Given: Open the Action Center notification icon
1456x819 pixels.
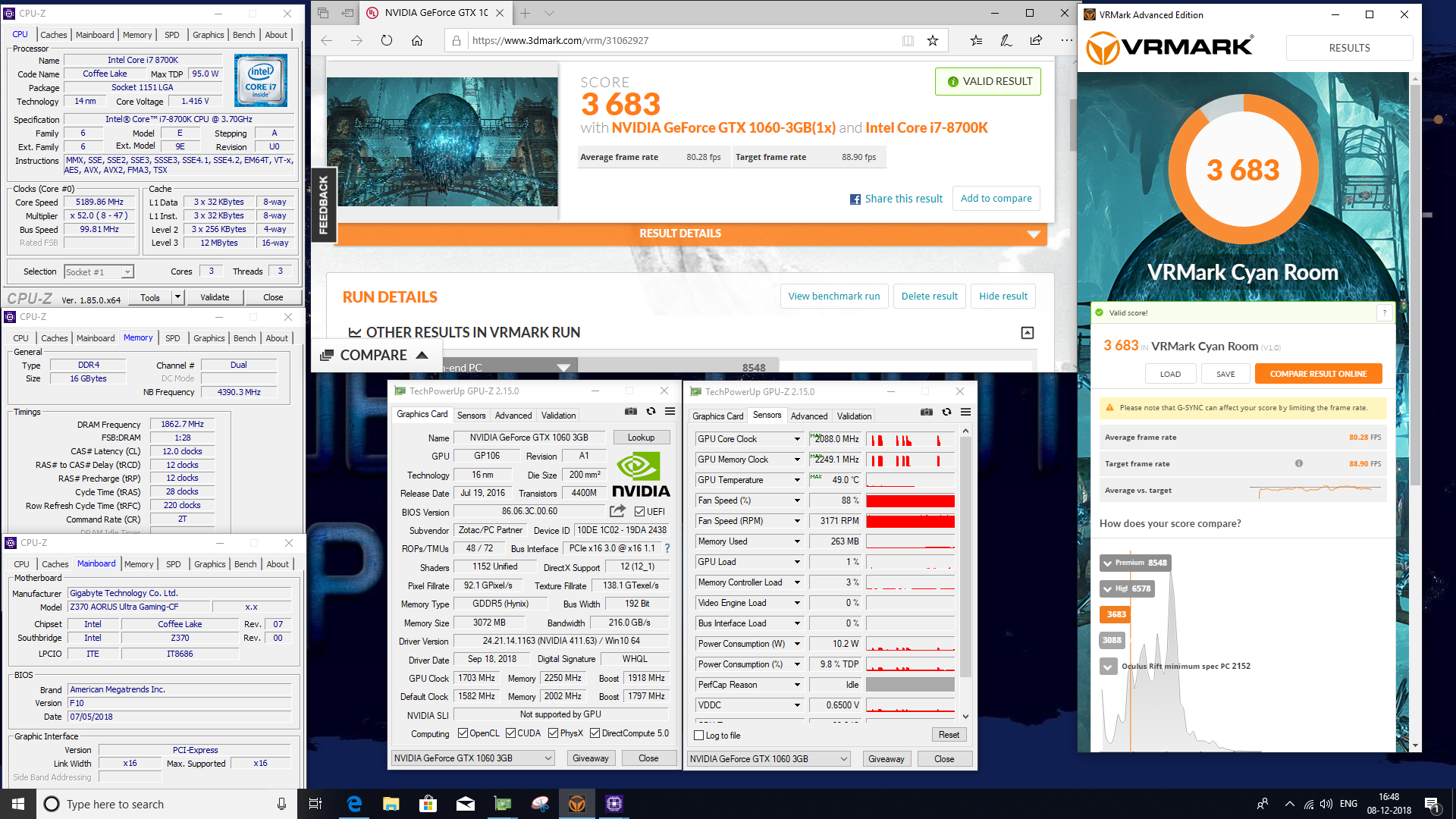Looking at the screenshot, I should (x=1432, y=805).
